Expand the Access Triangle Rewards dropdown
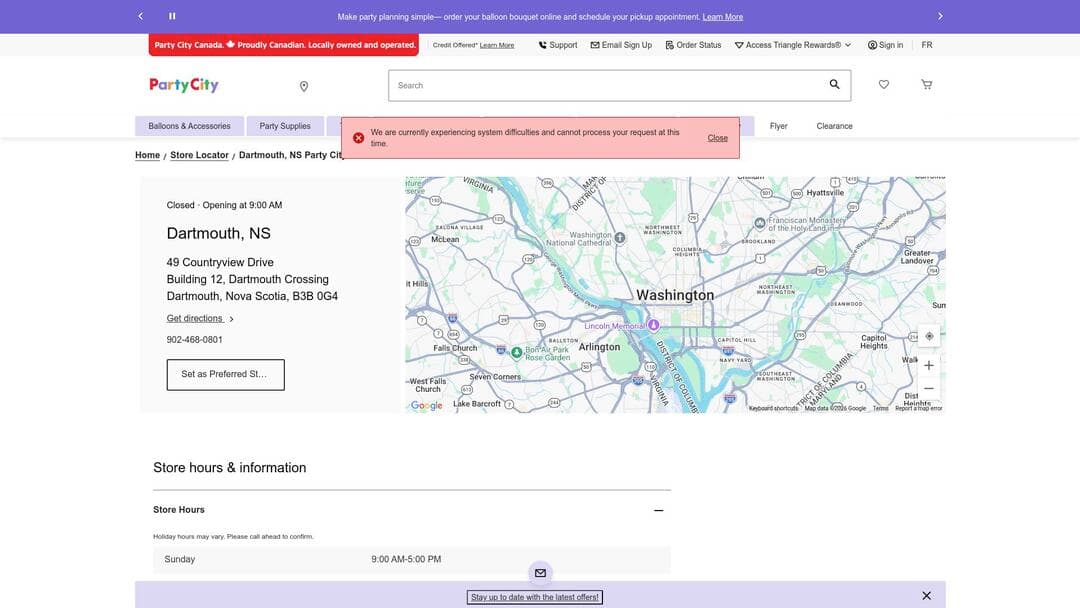The height and width of the screenshot is (608, 1080). pos(847,43)
